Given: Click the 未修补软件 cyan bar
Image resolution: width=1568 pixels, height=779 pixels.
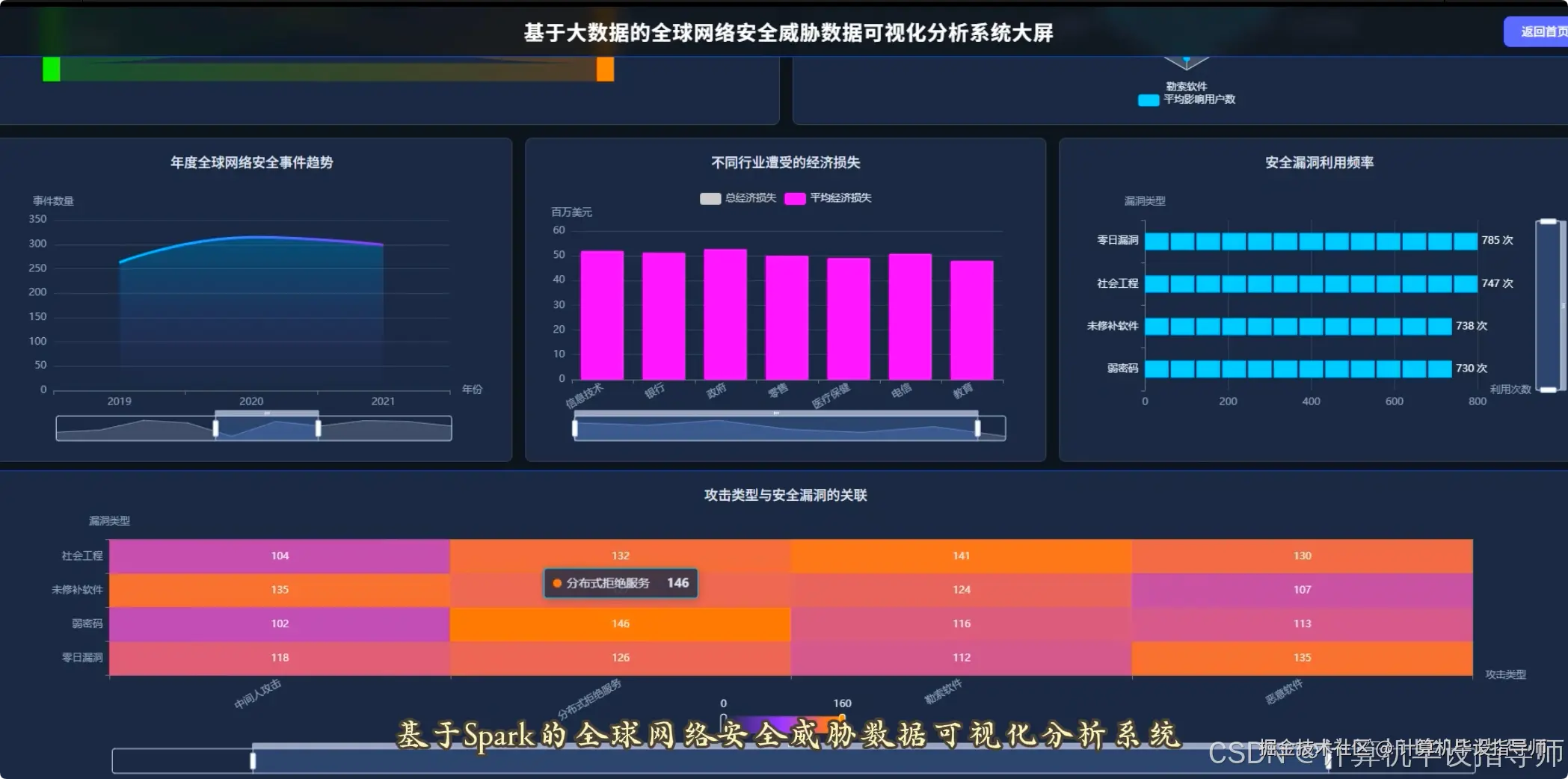Looking at the screenshot, I should [1298, 326].
